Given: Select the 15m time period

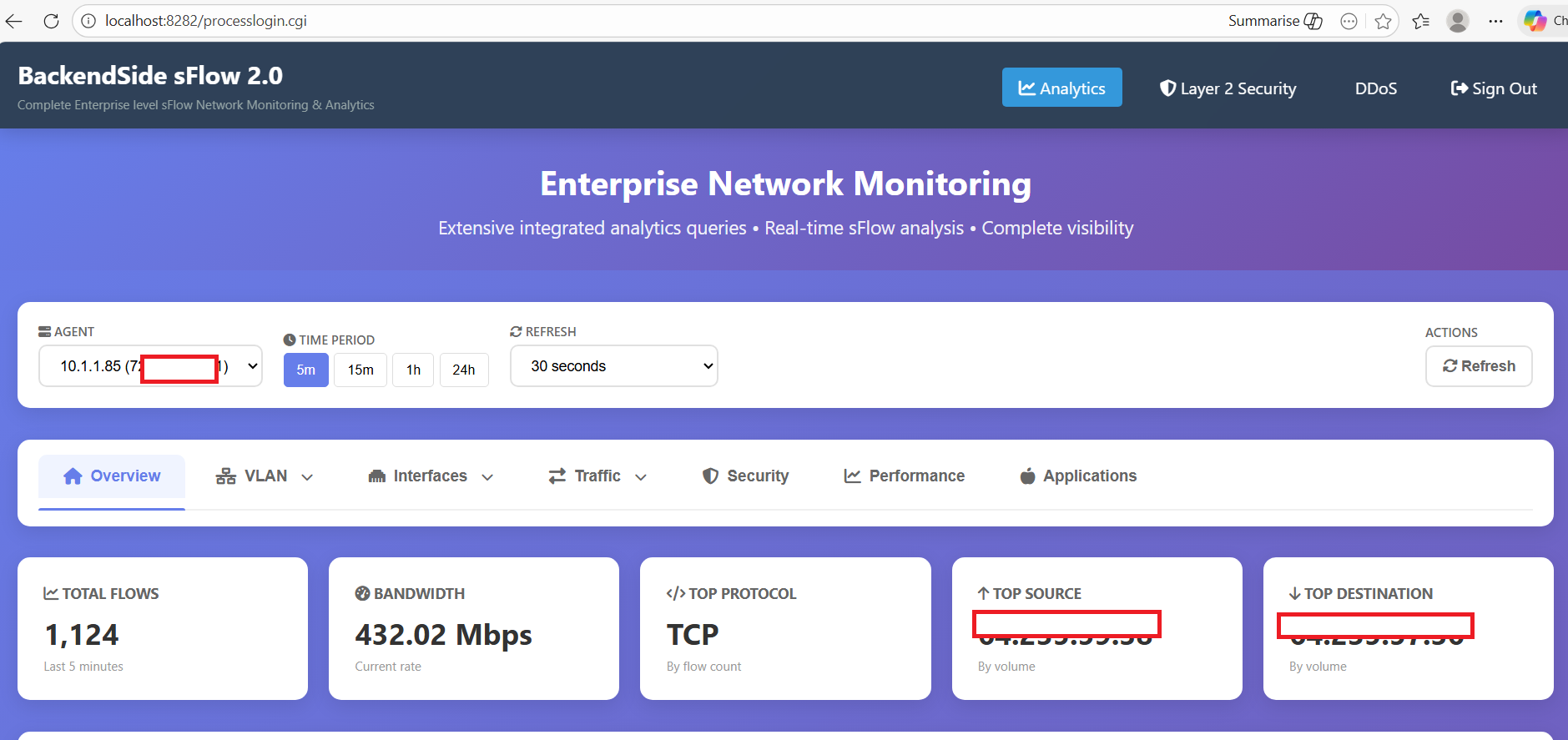Looking at the screenshot, I should tap(360, 370).
